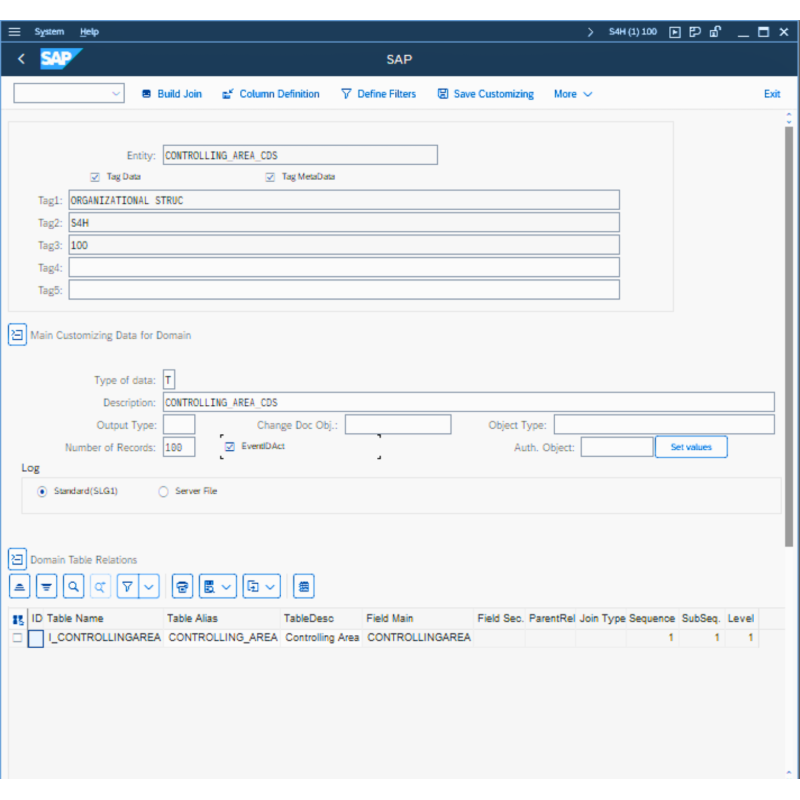Image resolution: width=800 pixels, height=800 pixels.
Task: Enable the Tag Data checkbox
Action: tap(94, 176)
